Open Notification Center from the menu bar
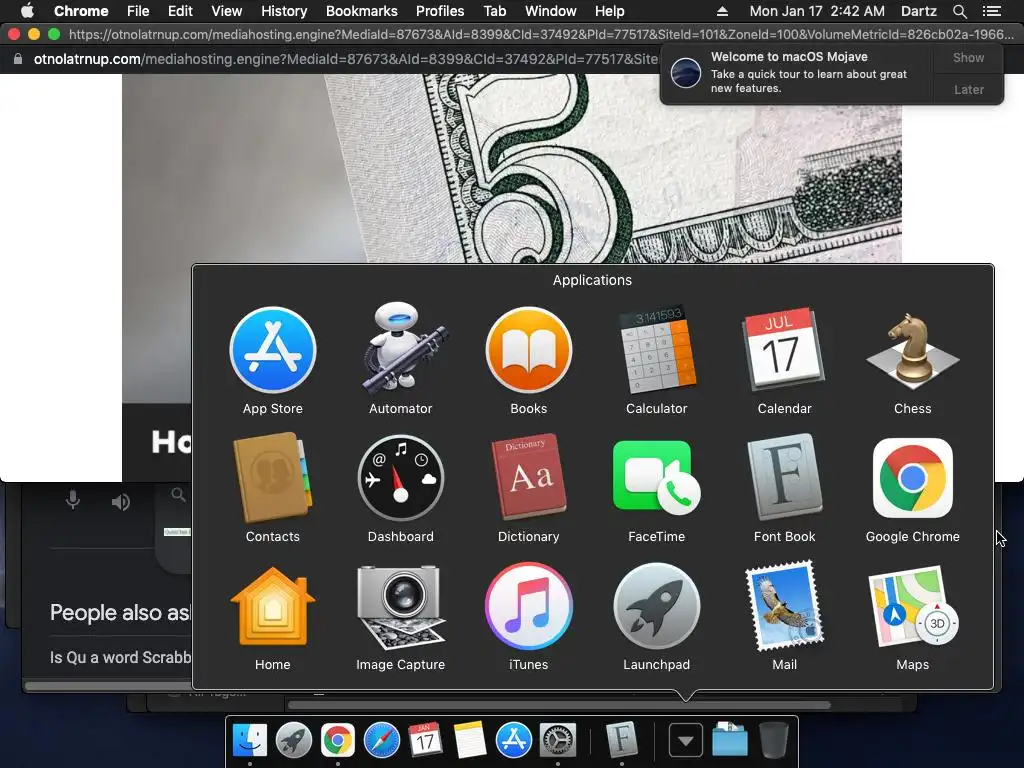Screen dimensions: 1024x768 coord(991,11)
